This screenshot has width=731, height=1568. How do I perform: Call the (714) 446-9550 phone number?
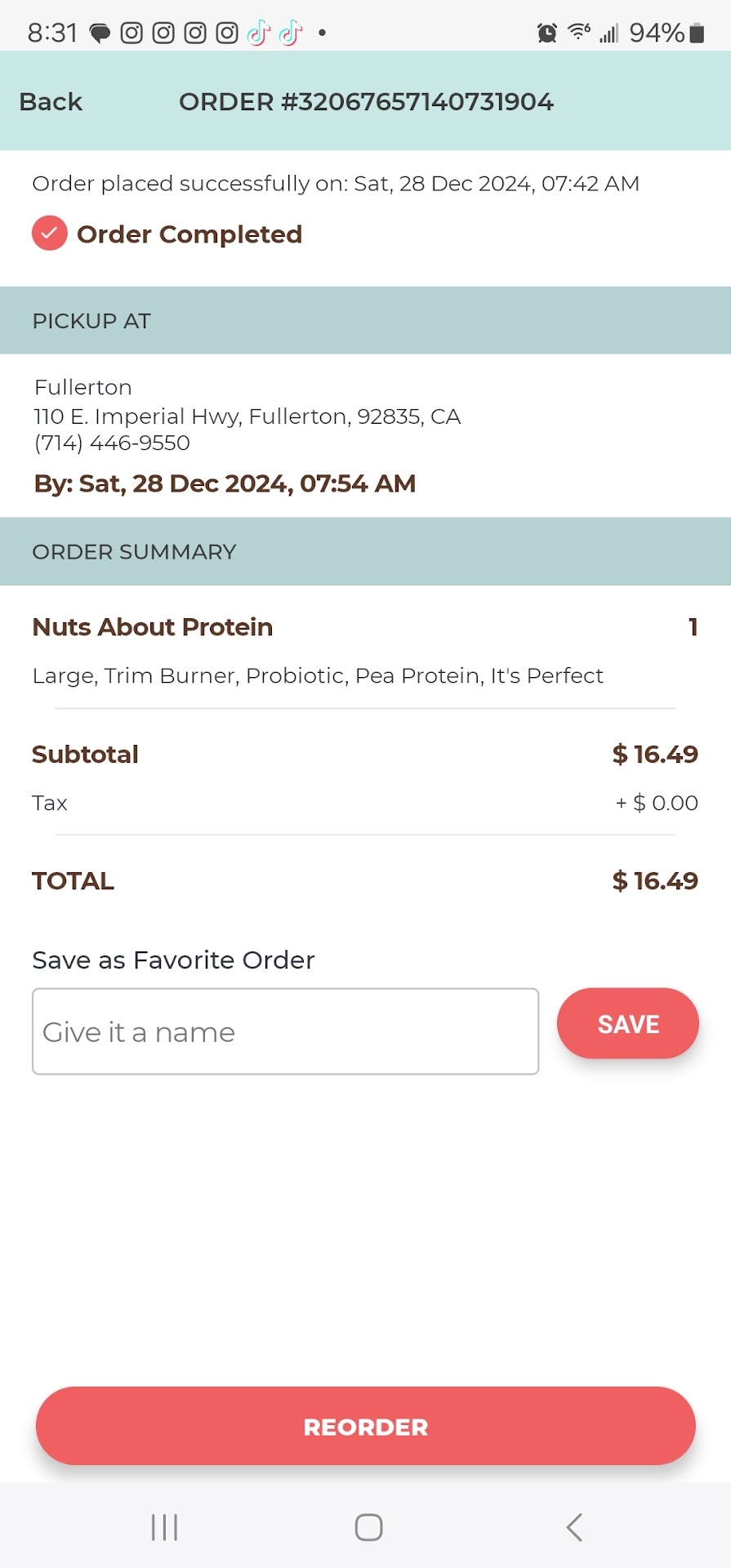coord(112,443)
